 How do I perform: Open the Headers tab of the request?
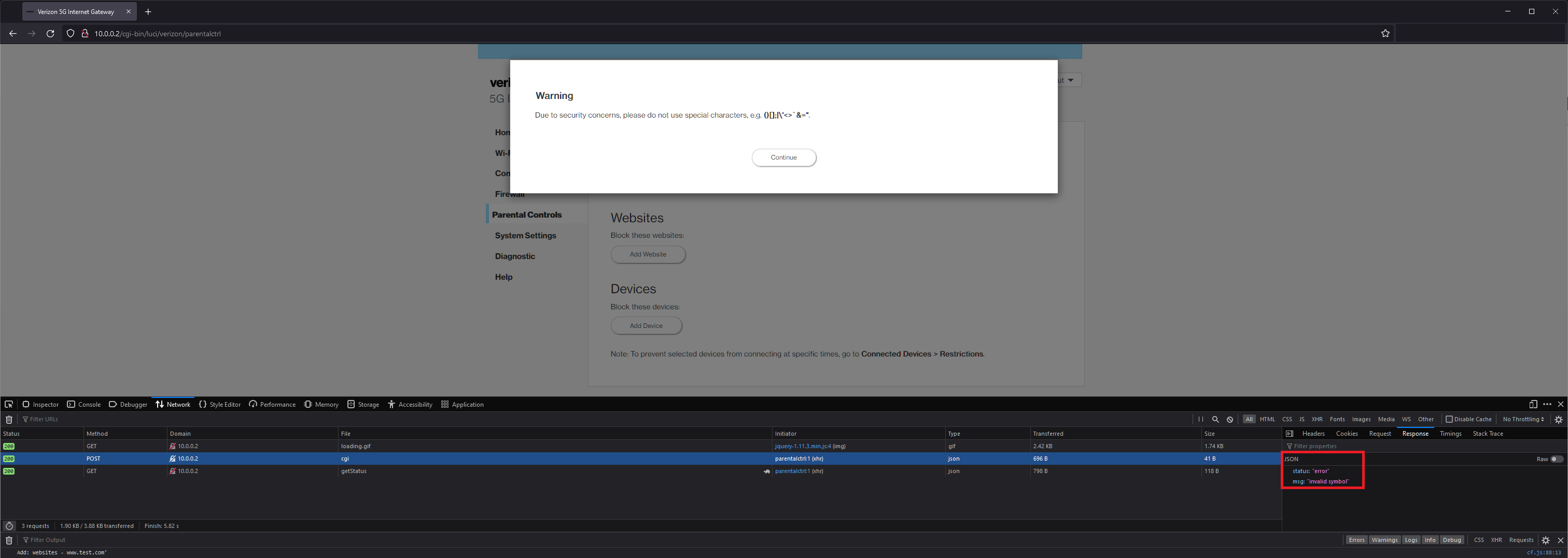coord(1313,433)
